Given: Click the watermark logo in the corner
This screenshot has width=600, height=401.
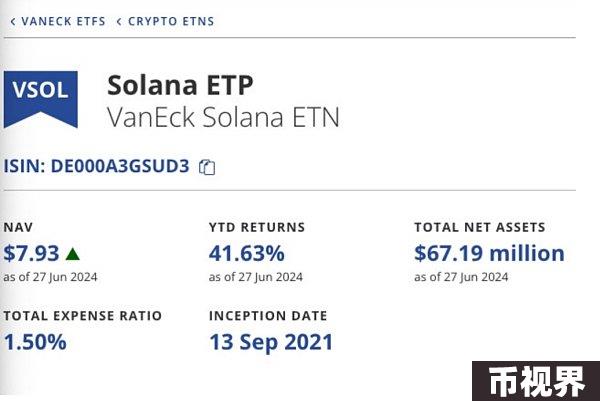Looking at the screenshot, I should coord(536,381).
